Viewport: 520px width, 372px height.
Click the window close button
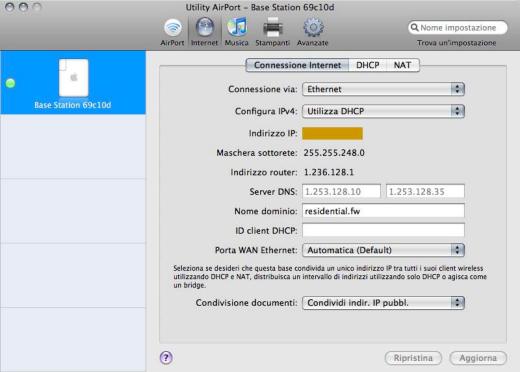pyautogui.click(x=10, y=7)
